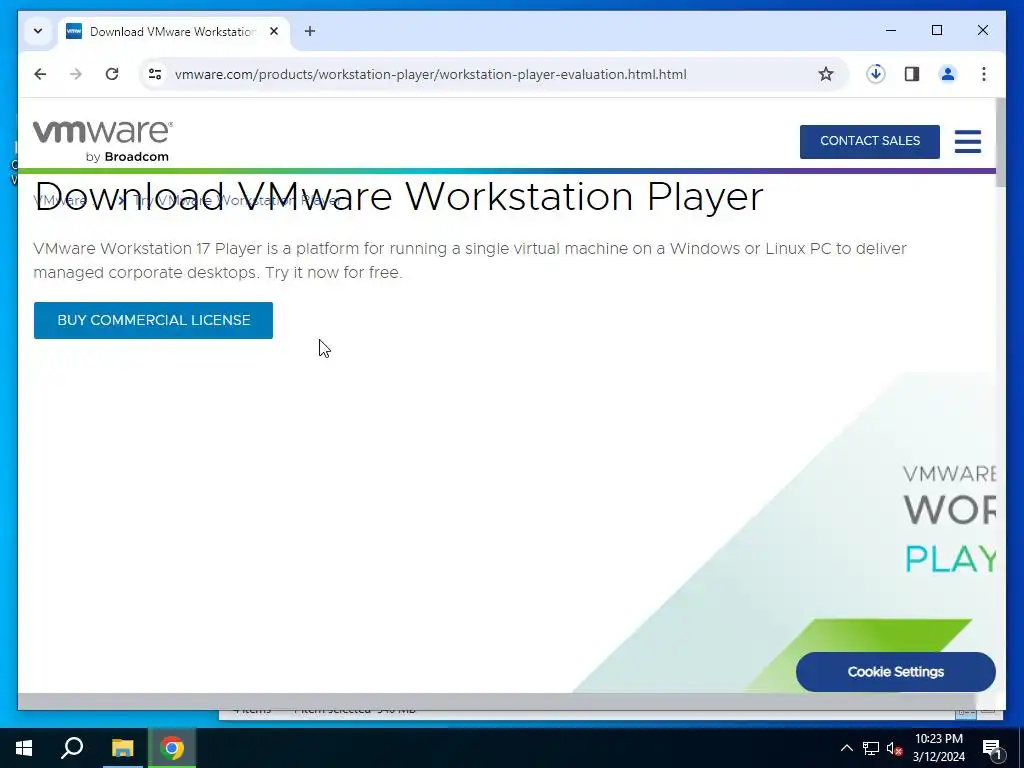Minimize the Chrome window
This screenshot has width=1024, height=768.
point(891,30)
